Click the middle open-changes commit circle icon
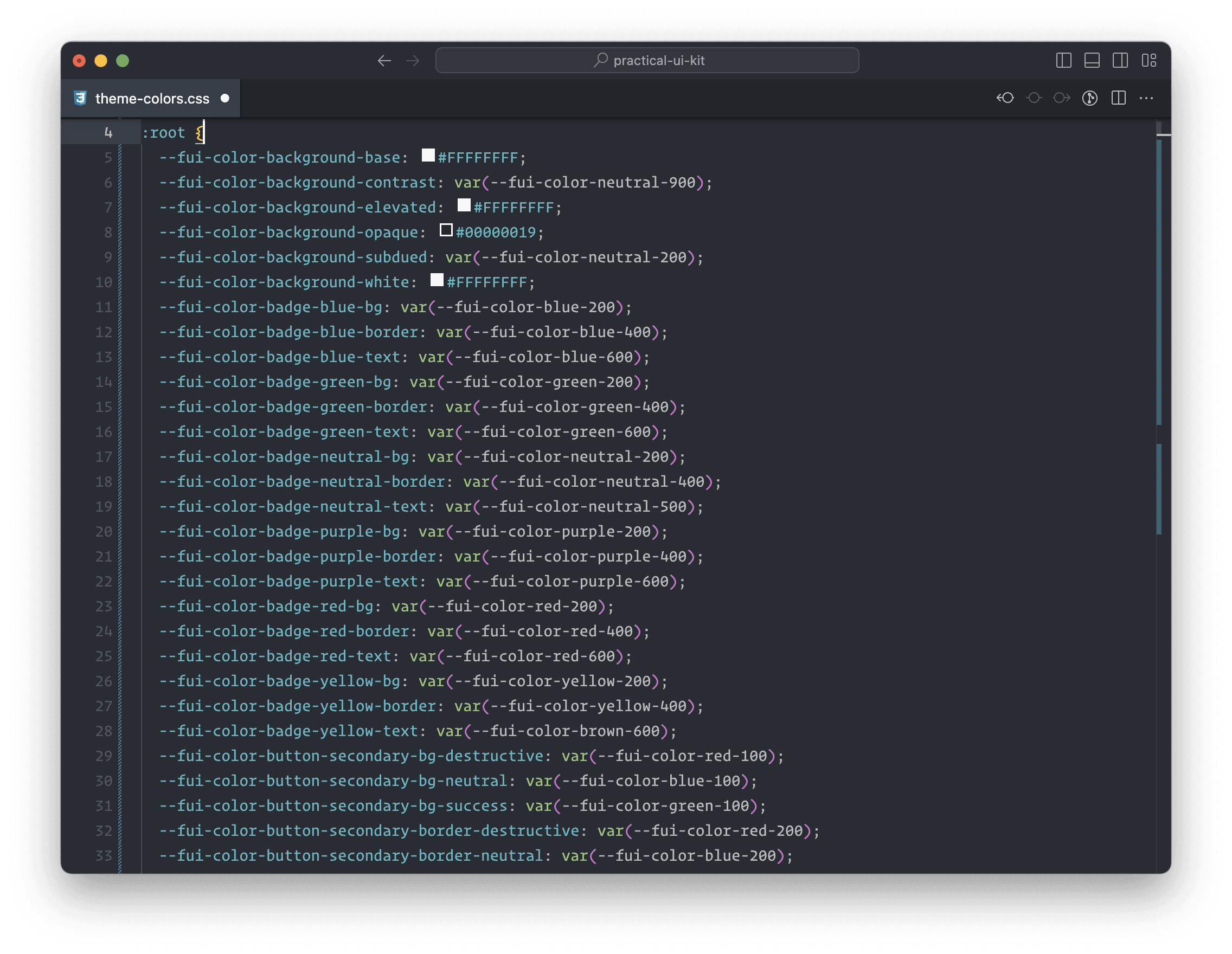Viewport: 1232px width, 954px height. click(1034, 98)
